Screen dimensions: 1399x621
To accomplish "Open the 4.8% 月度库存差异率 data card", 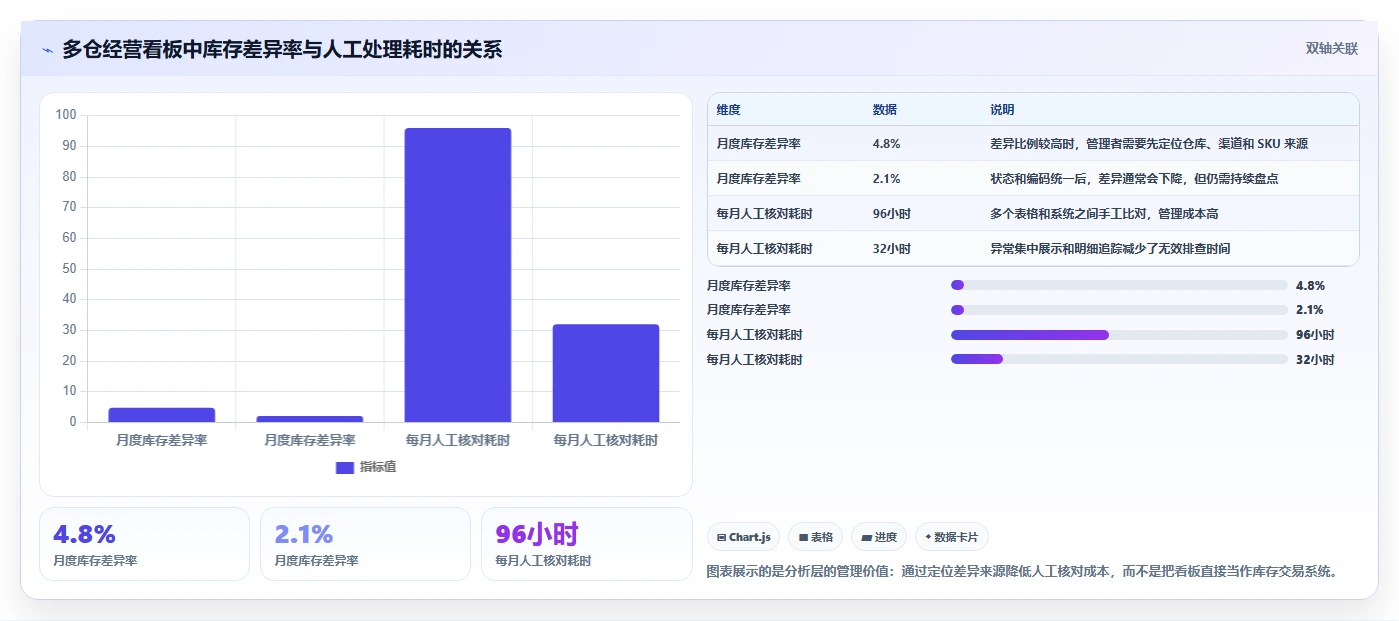I will [x=144, y=544].
